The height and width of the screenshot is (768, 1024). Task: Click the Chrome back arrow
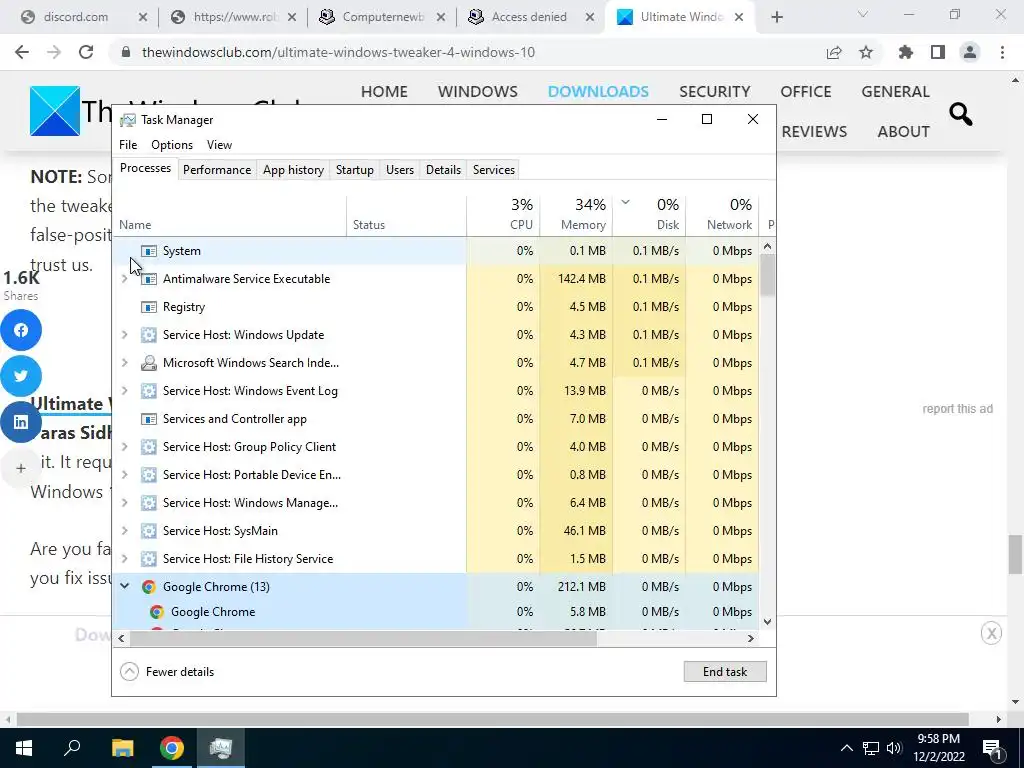point(22,52)
